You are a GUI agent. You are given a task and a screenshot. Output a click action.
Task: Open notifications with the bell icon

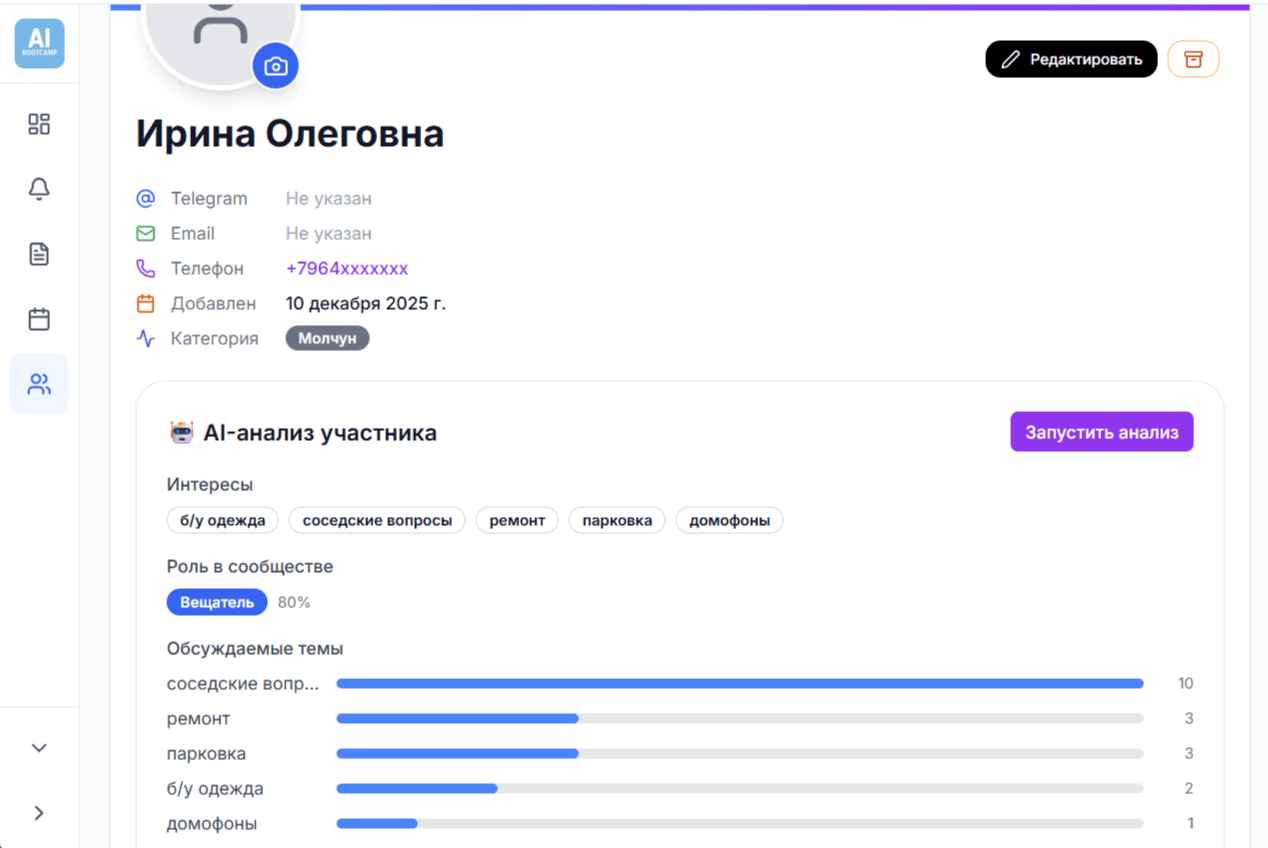[38, 188]
